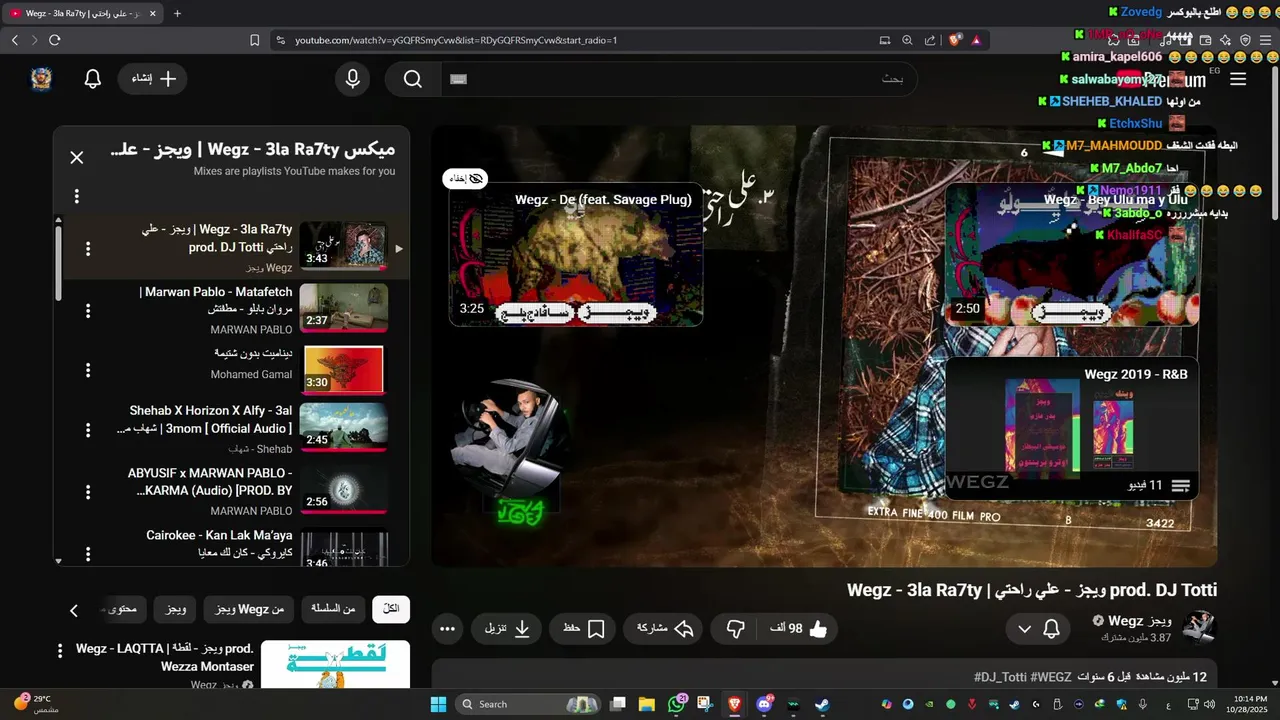The height and width of the screenshot is (720, 1280).
Task: Select the الكل filter chip
Action: click(391, 609)
